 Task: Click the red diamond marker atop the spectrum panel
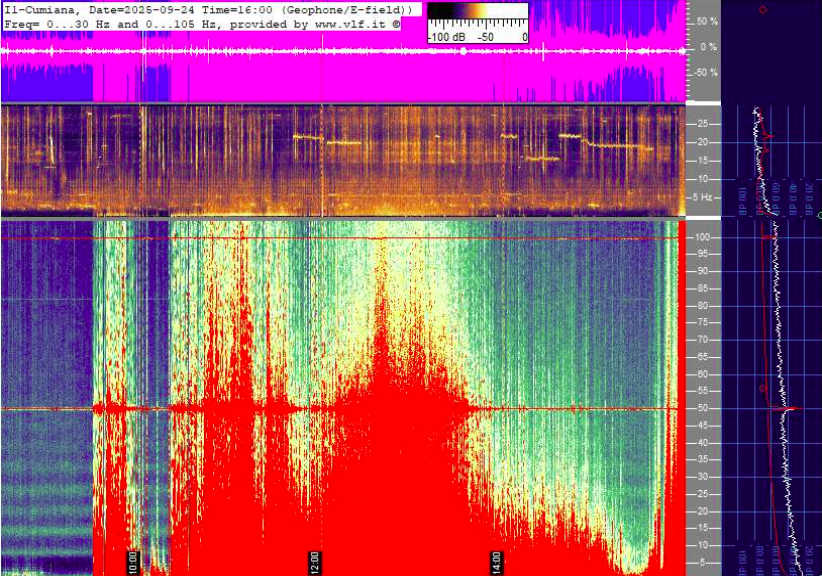point(763,9)
